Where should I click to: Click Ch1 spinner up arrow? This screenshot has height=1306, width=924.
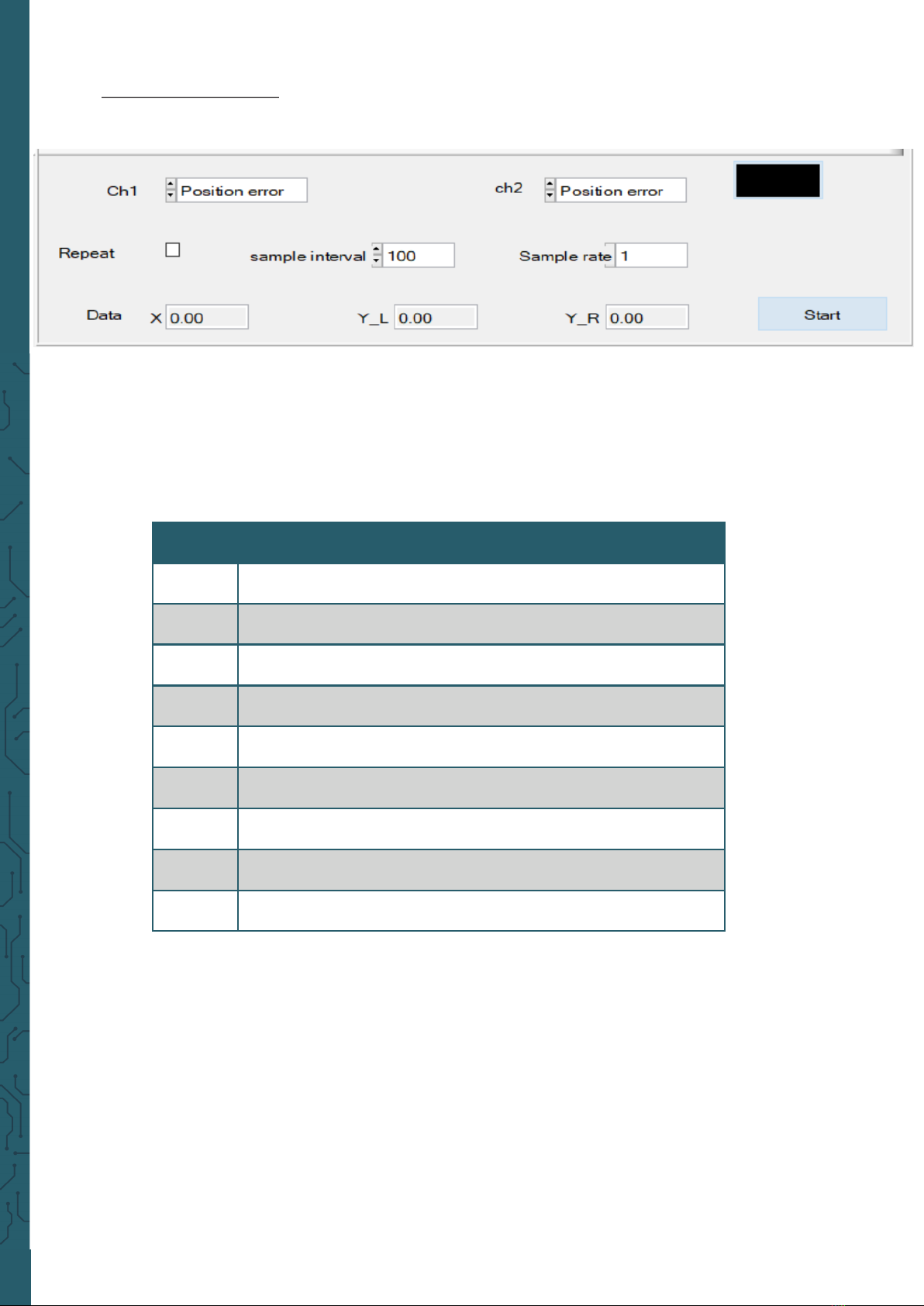[171, 184]
